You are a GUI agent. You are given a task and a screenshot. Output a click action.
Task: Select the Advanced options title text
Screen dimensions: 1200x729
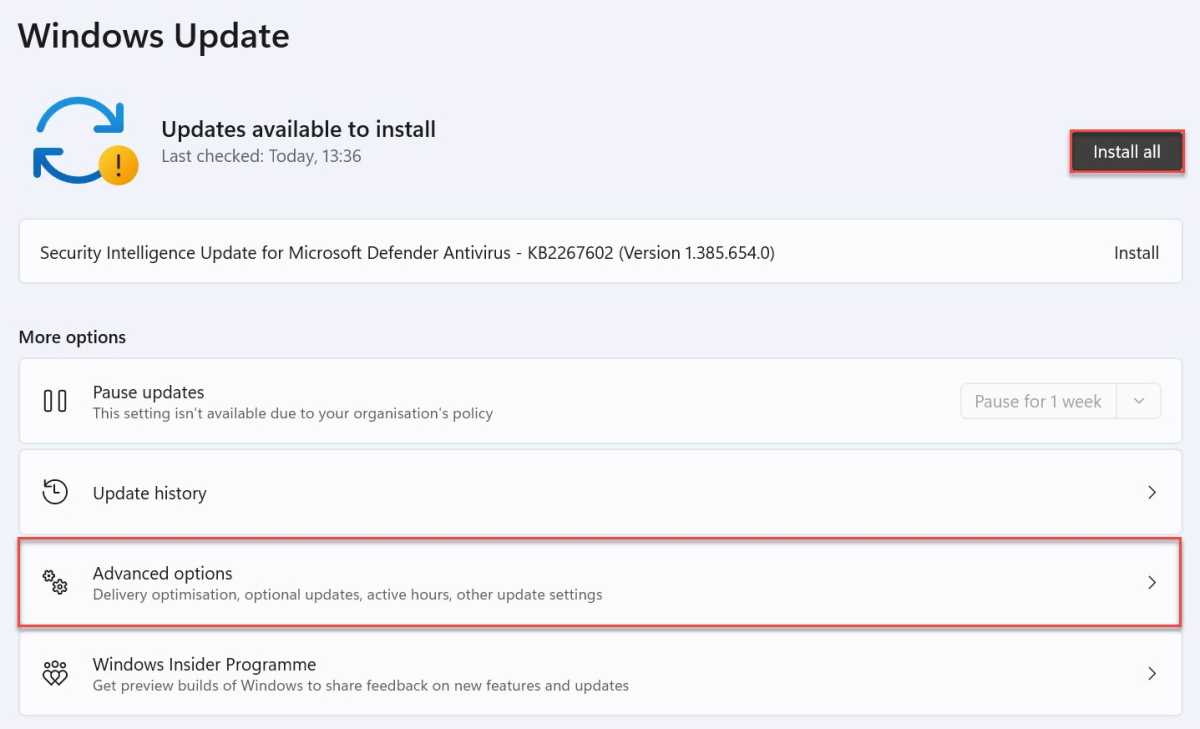point(163,573)
